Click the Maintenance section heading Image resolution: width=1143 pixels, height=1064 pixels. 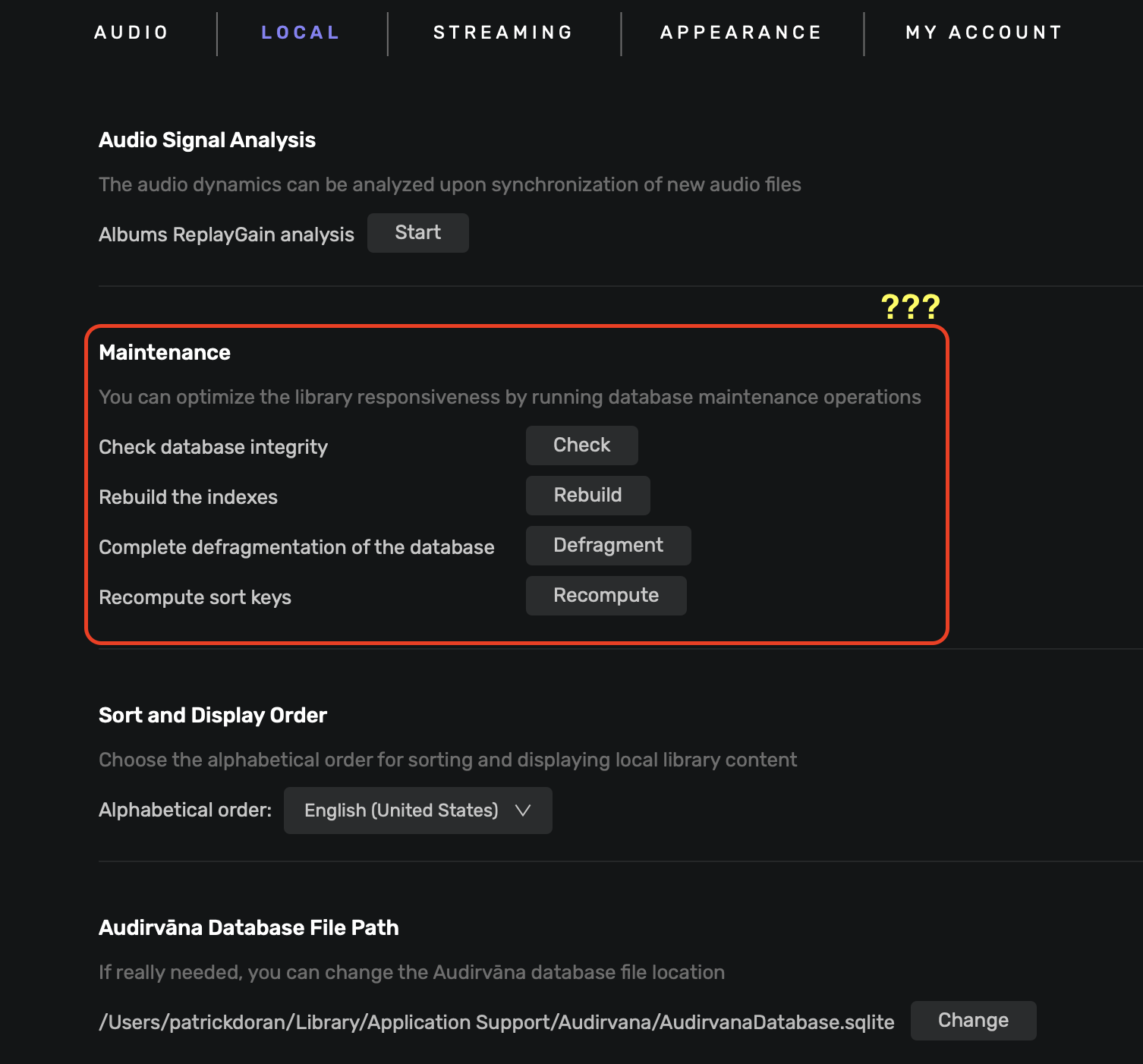[165, 353]
